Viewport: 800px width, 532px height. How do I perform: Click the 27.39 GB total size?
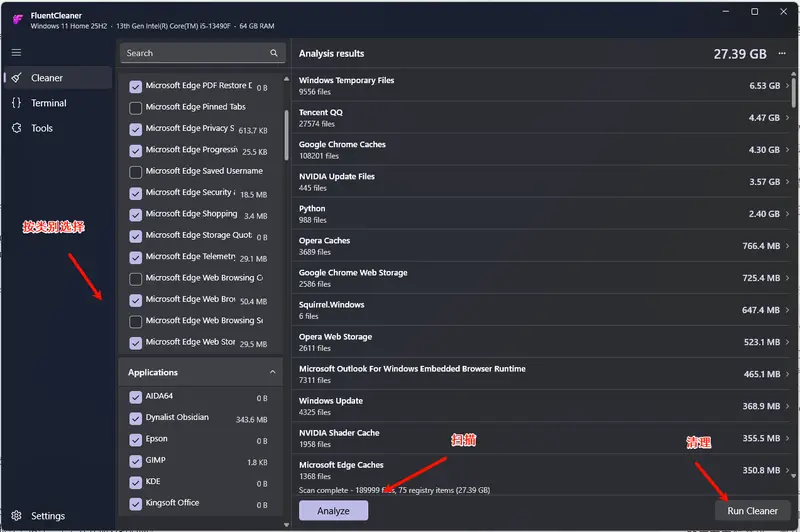coord(740,54)
